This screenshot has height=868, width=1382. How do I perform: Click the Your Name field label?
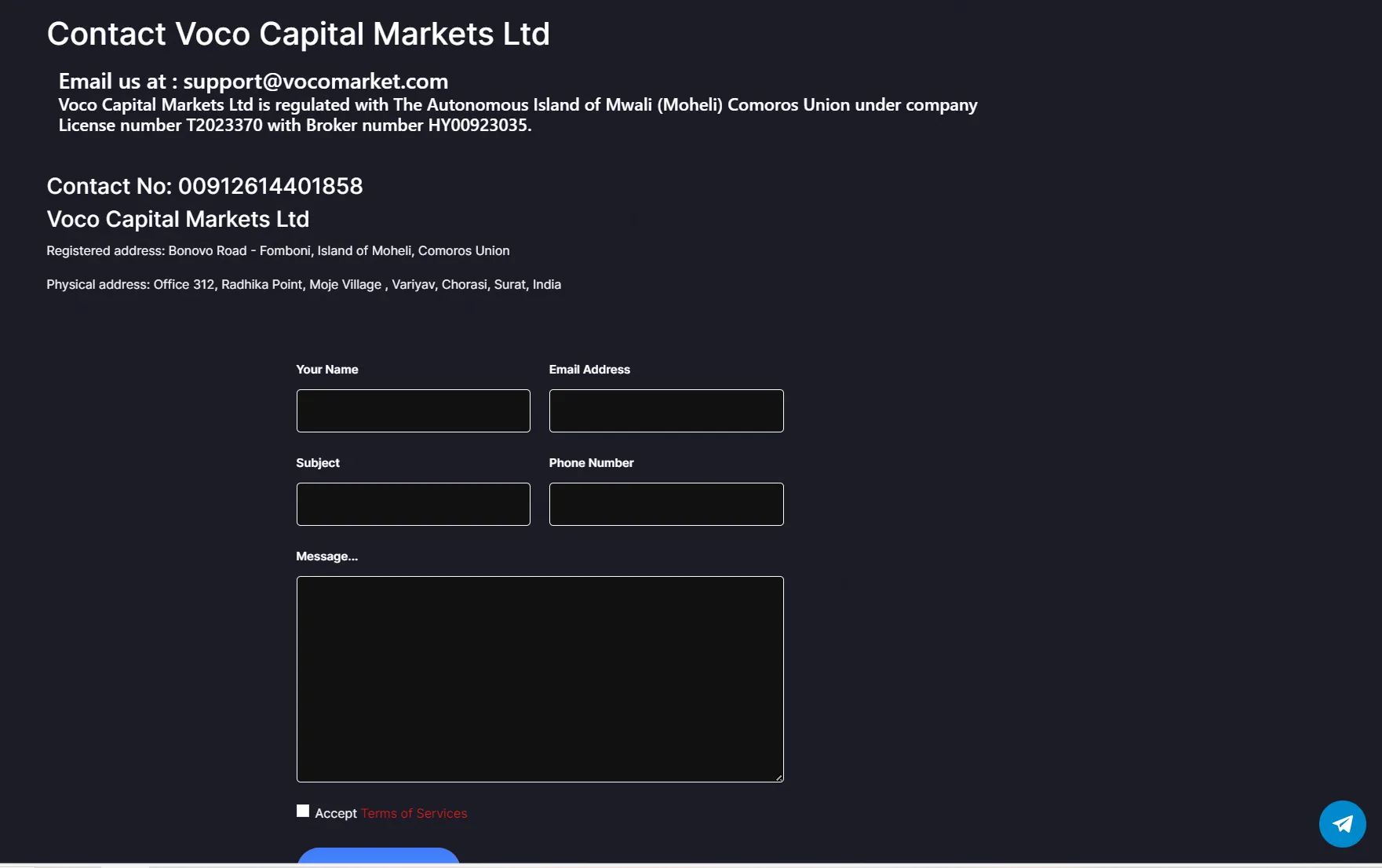tap(327, 370)
